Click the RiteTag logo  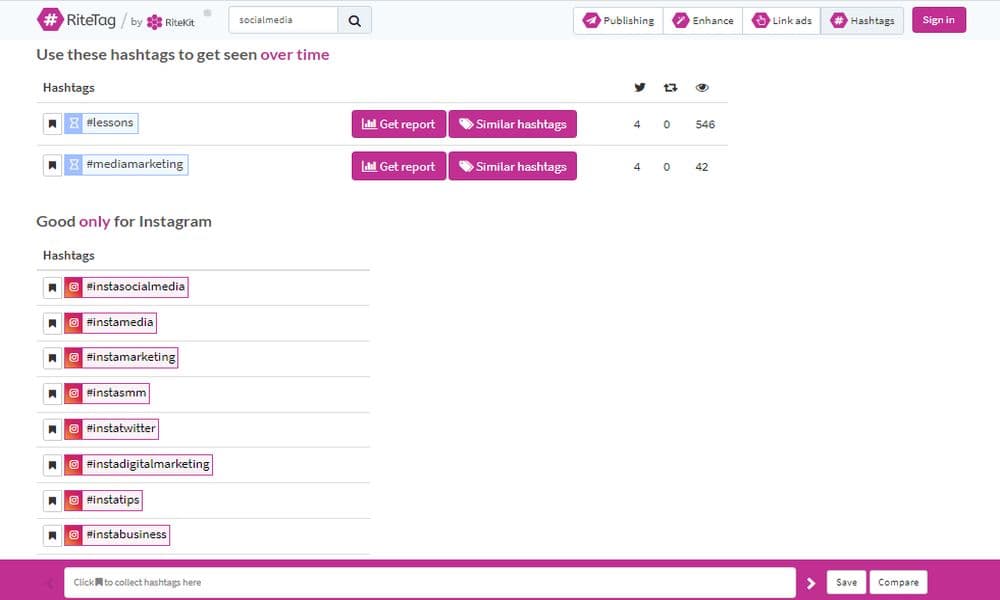click(x=77, y=20)
